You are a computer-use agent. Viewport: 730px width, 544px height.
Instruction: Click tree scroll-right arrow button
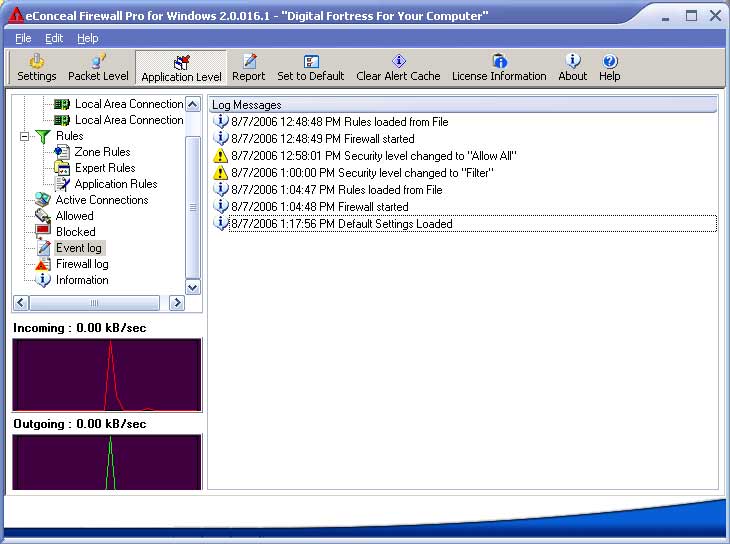point(176,303)
